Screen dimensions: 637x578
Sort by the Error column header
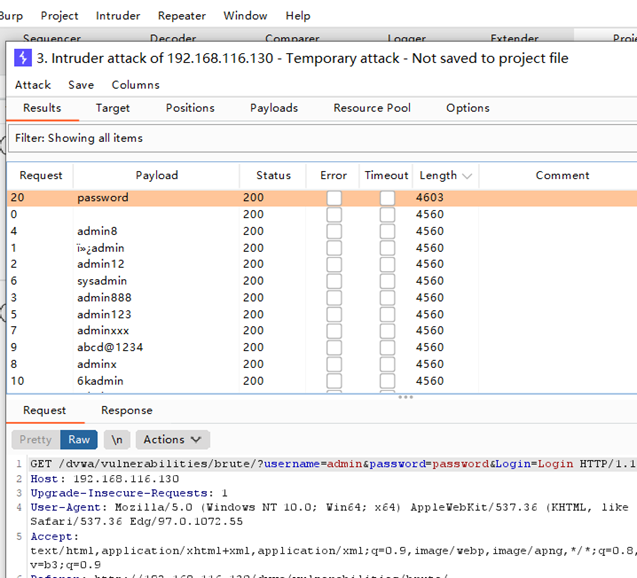(x=334, y=175)
